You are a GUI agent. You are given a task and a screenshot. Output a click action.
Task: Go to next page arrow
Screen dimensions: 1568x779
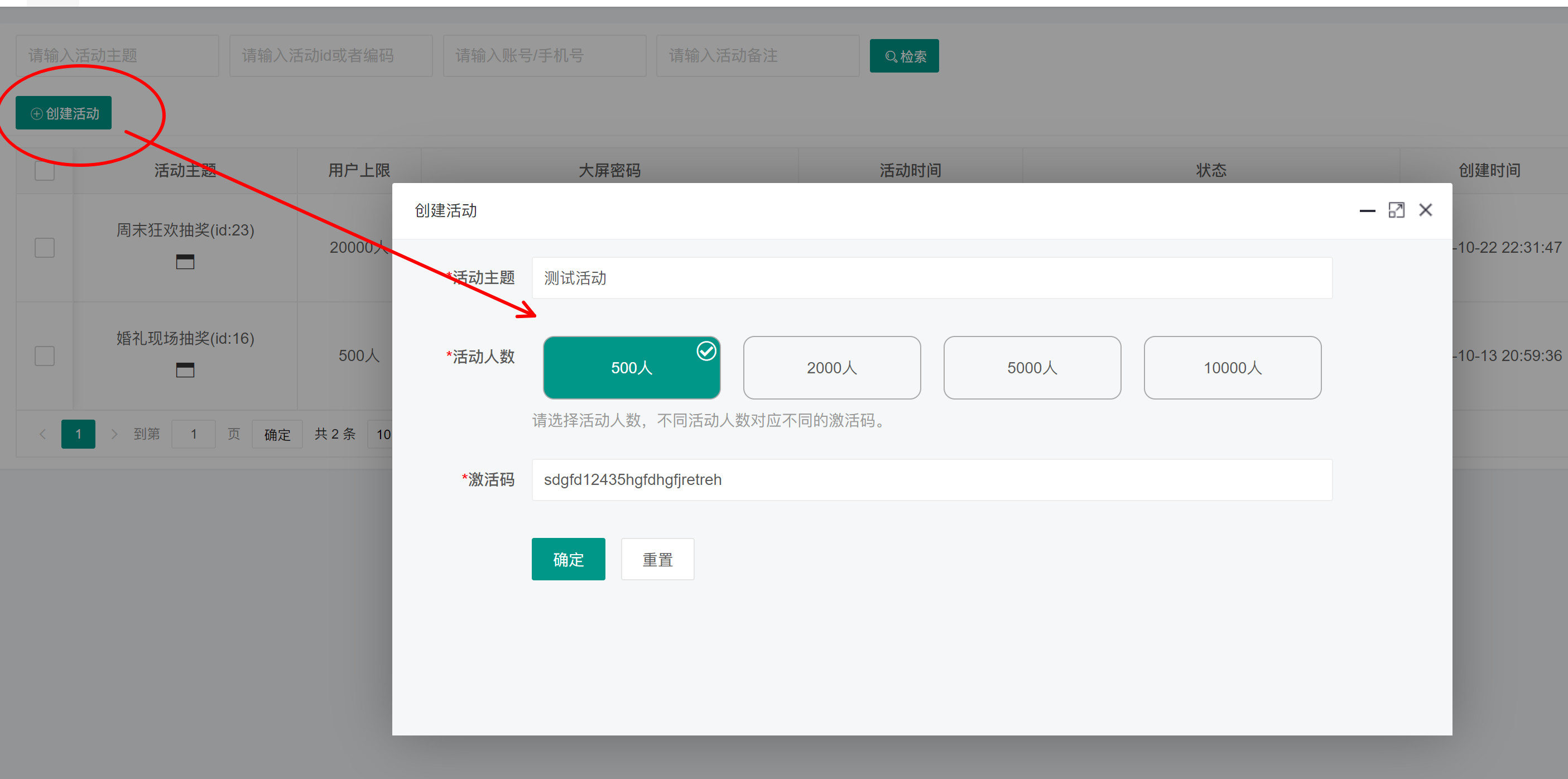[114, 434]
